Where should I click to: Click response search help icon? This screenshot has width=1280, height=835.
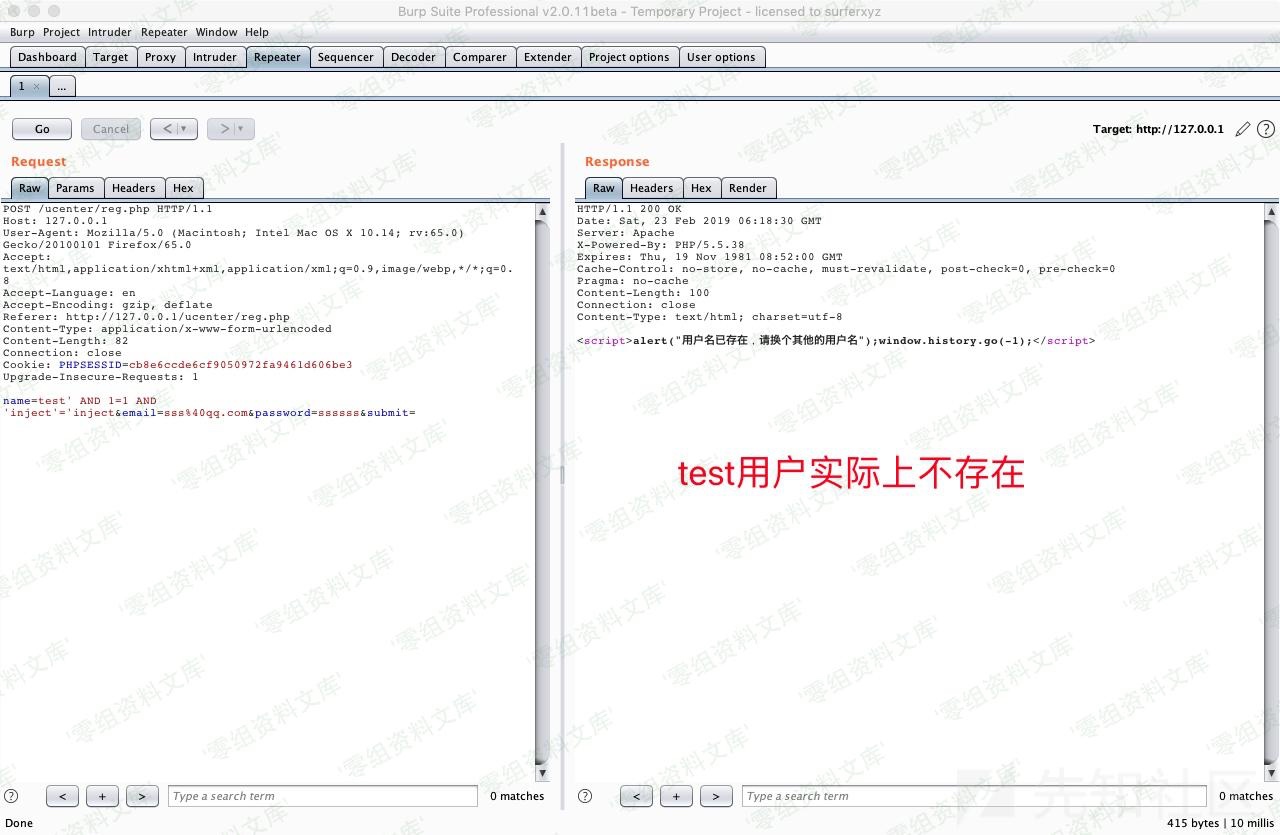585,796
